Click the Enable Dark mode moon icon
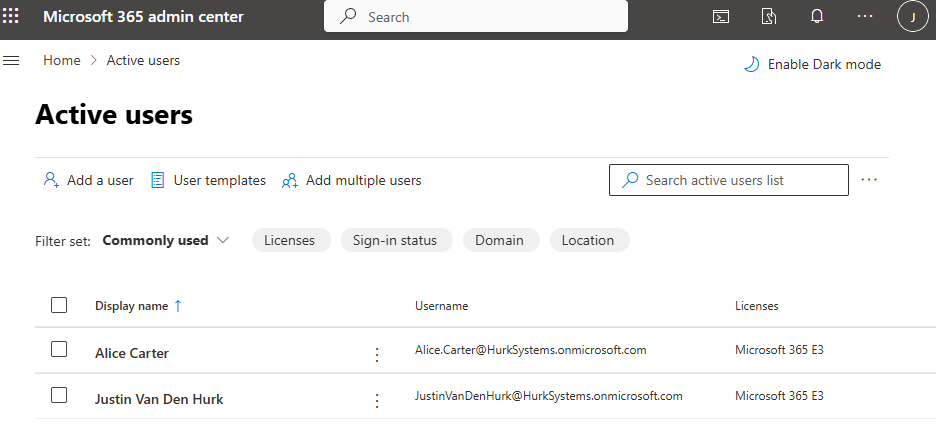 tap(752, 65)
